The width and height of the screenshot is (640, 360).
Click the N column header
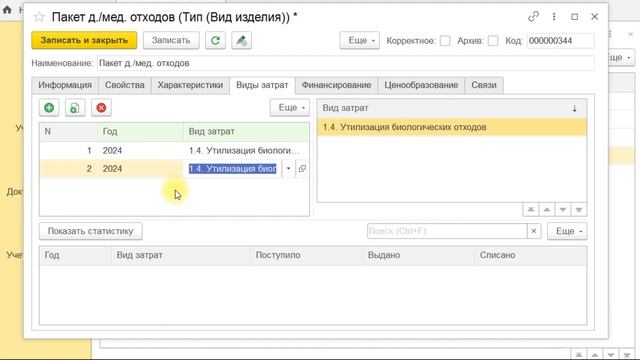tap(69, 131)
